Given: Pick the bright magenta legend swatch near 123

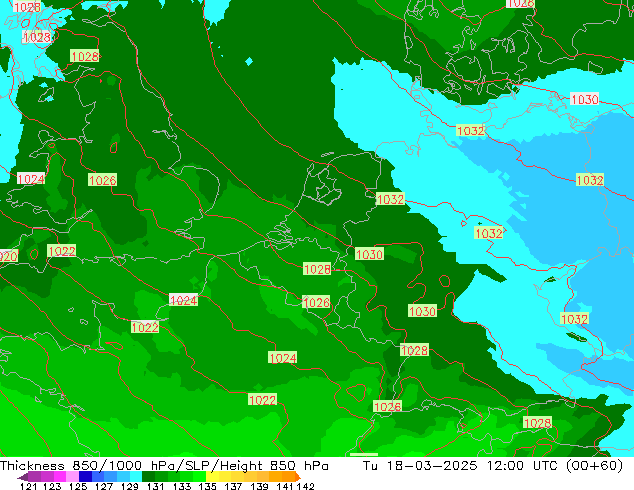Looking at the screenshot, I should [x=59, y=476].
